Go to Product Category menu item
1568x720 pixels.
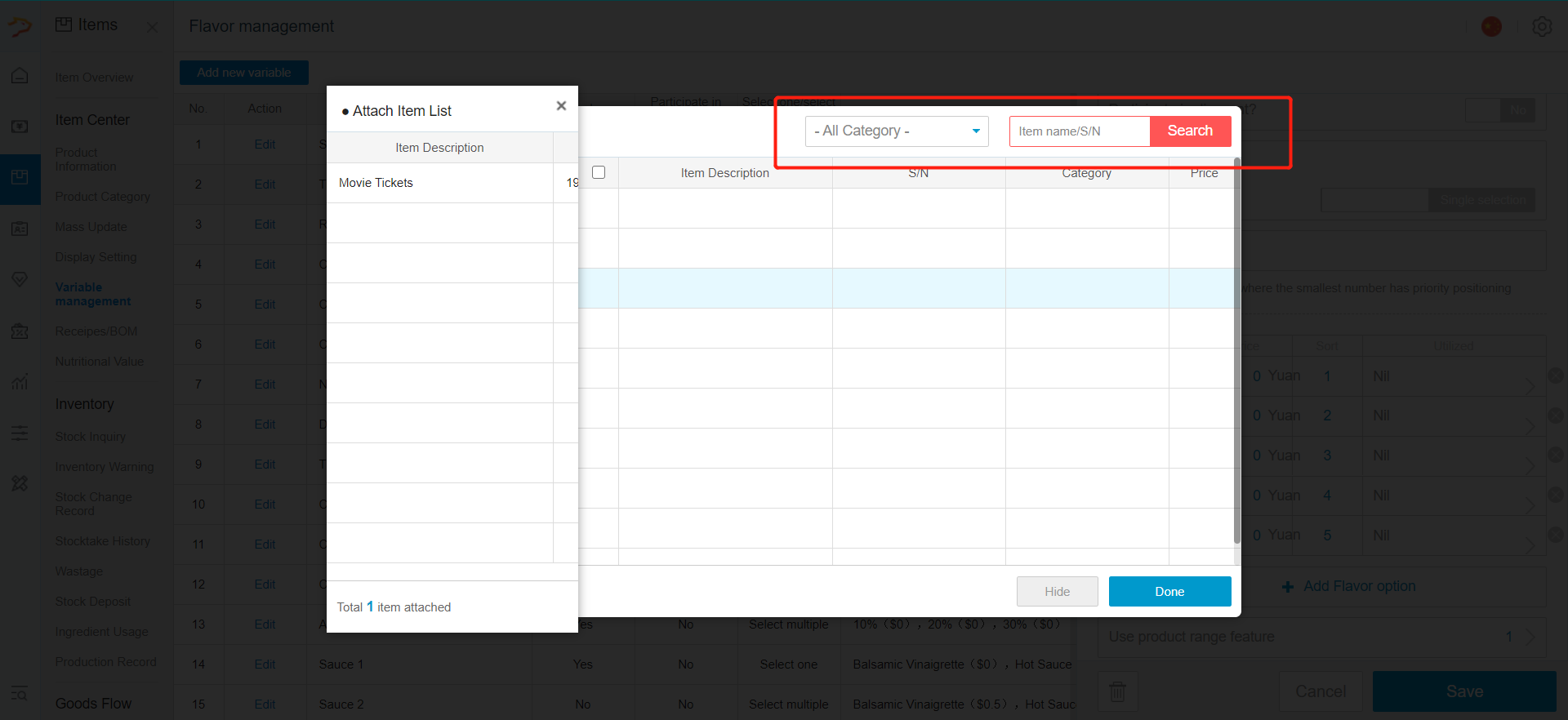(103, 197)
